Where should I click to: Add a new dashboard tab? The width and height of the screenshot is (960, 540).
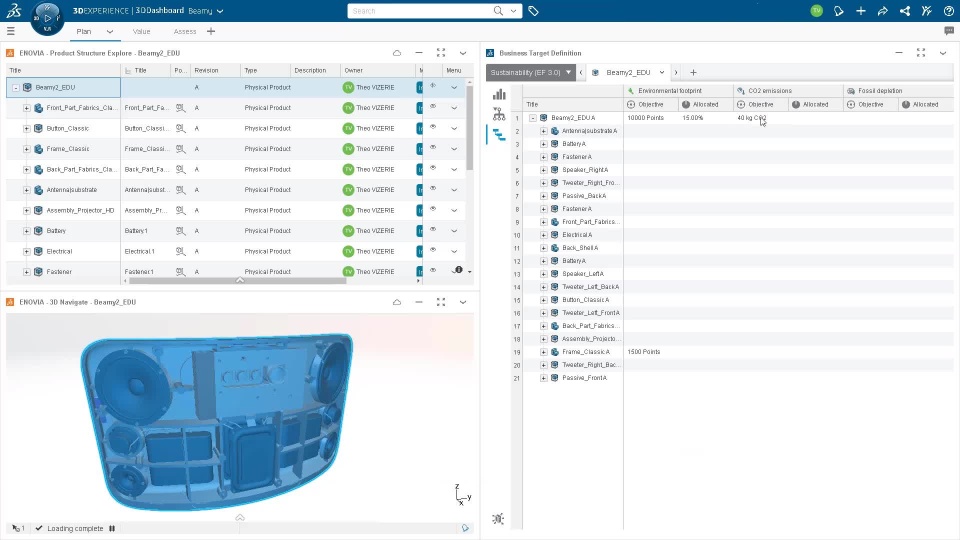pyautogui.click(x=211, y=31)
